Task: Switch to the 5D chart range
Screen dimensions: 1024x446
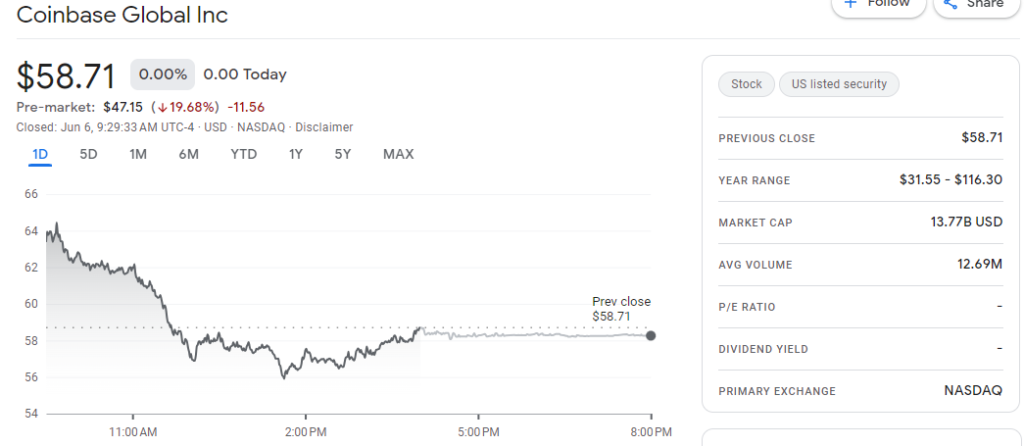Action: [x=89, y=154]
